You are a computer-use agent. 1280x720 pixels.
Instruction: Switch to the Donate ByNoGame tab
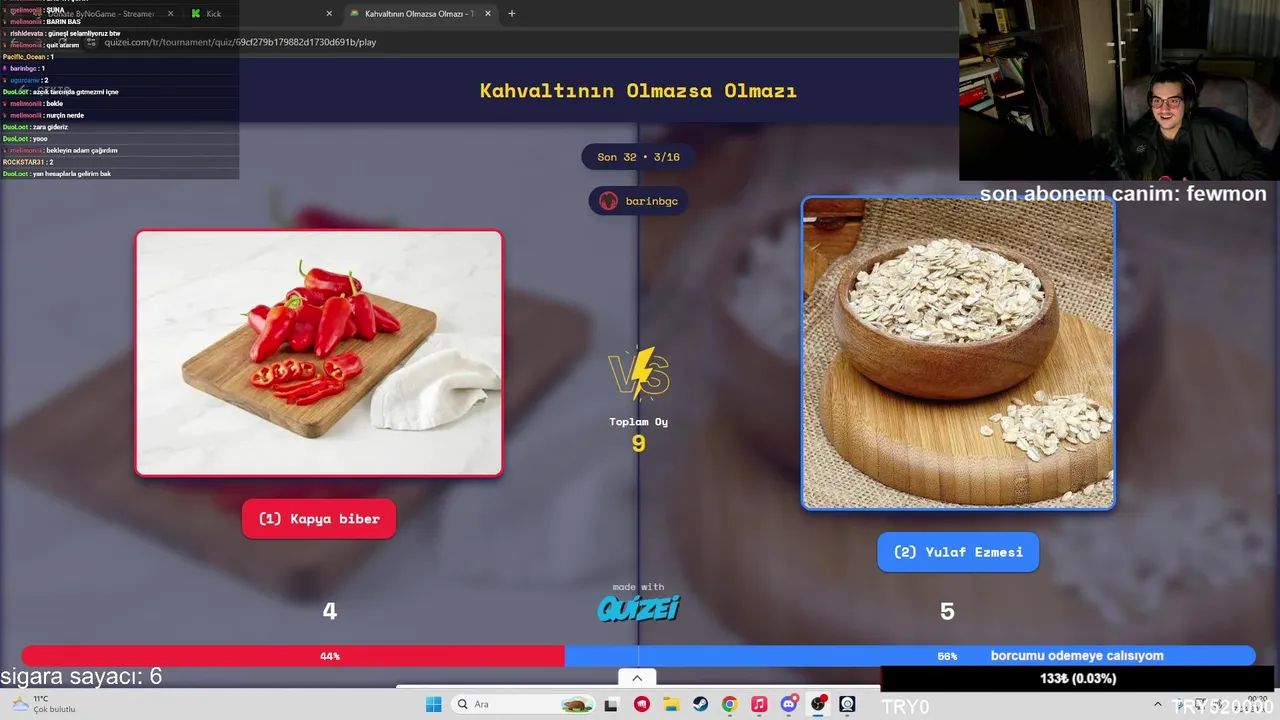[x=100, y=14]
